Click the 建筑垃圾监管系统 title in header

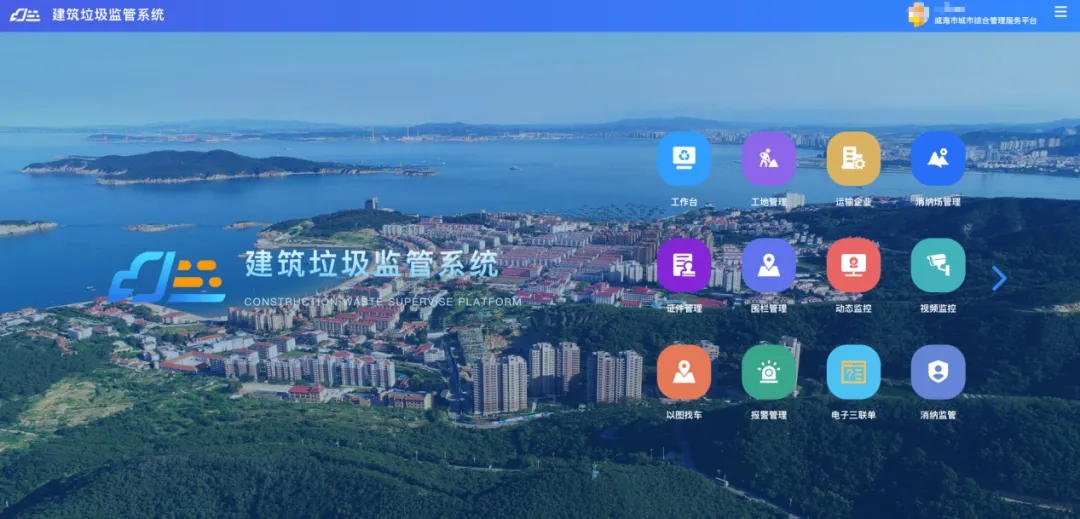pos(108,15)
